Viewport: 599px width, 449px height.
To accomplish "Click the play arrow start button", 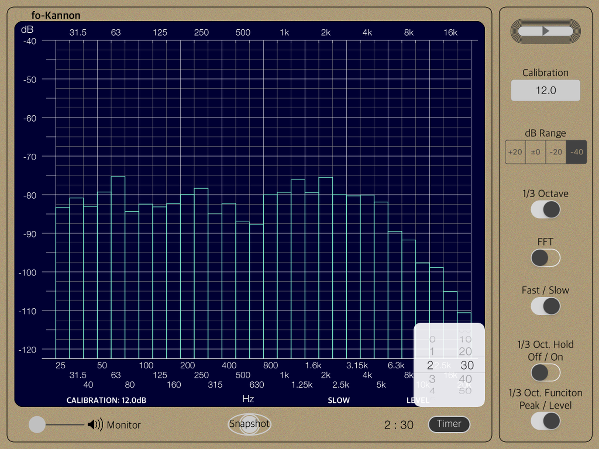I will 546,31.
